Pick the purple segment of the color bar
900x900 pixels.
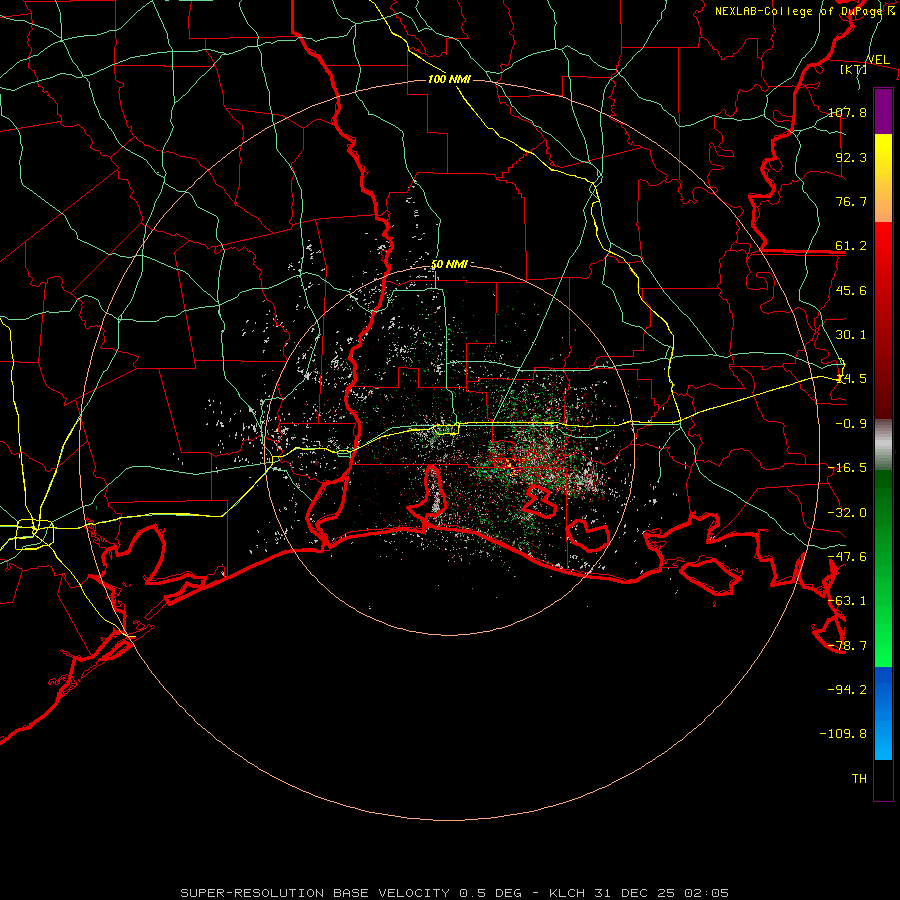883,112
